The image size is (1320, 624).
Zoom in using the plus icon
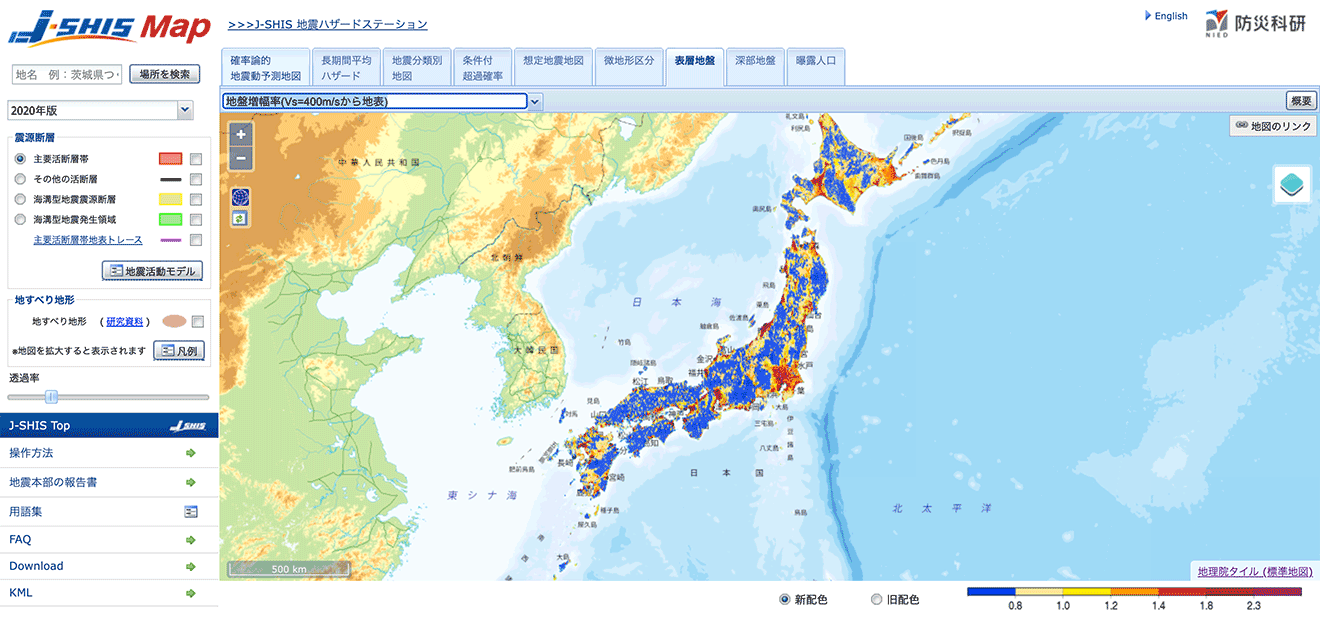tap(240, 132)
